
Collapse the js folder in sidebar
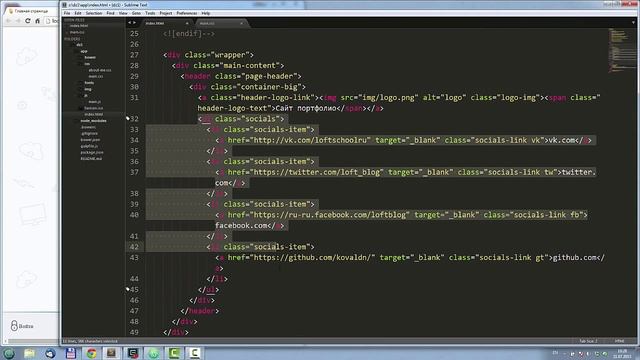(x=86, y=96)
